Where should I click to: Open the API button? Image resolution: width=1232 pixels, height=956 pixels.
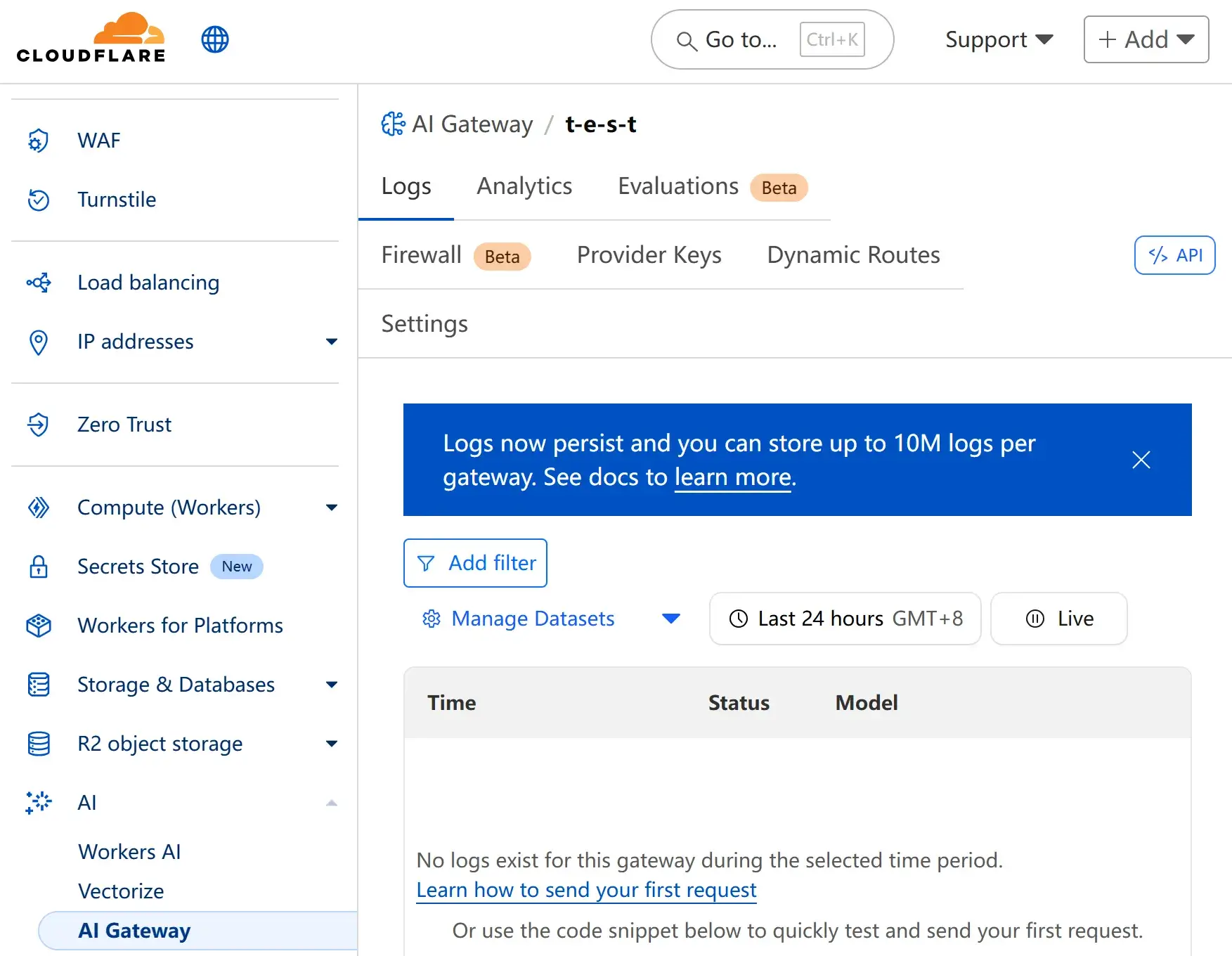point(1174,255)
